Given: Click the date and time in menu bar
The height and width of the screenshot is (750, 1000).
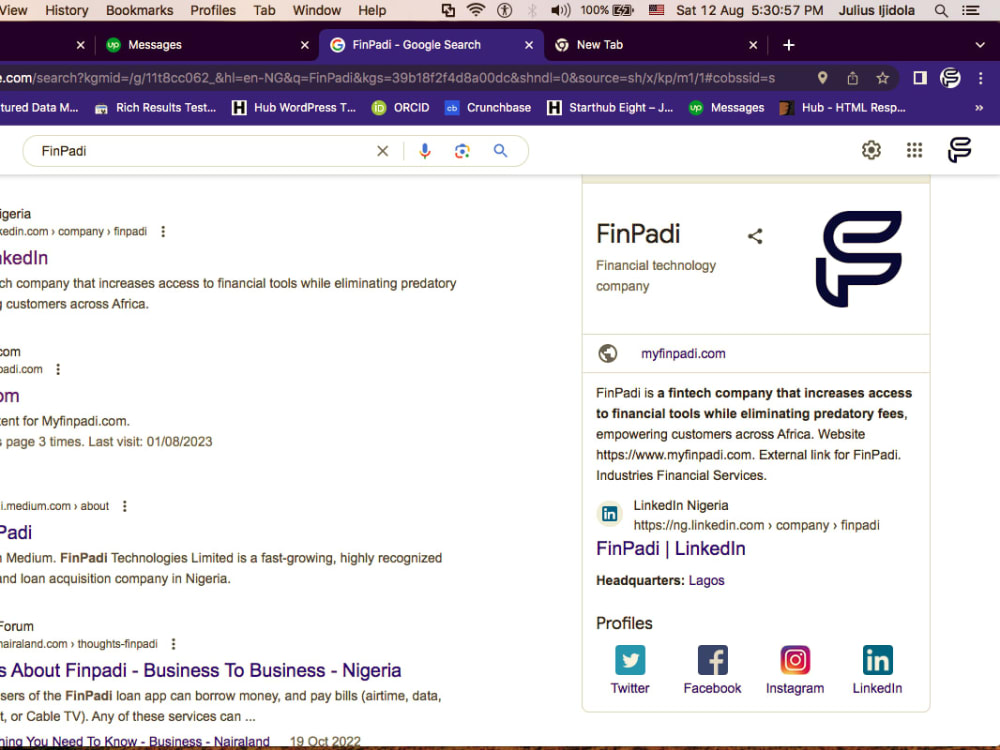Looking at the screenshot, I should coord(749,10).
